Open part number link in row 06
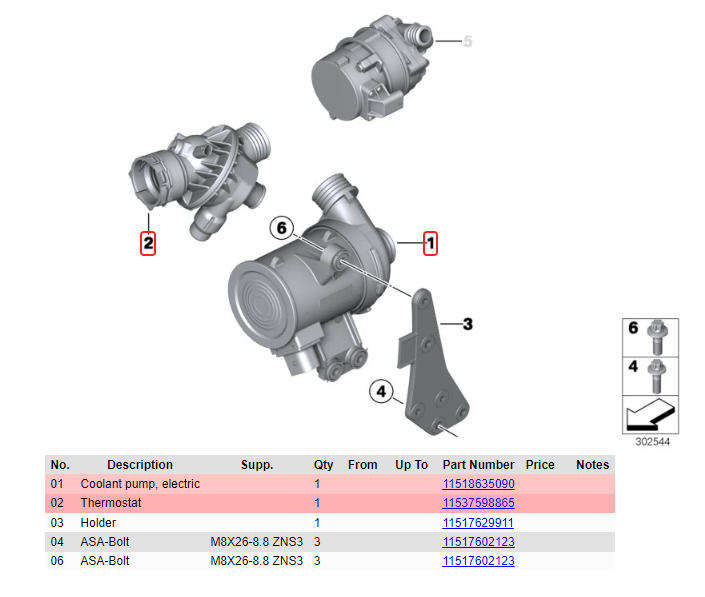Viewport: 705px width, 597px height. click(x=478, y=561)
